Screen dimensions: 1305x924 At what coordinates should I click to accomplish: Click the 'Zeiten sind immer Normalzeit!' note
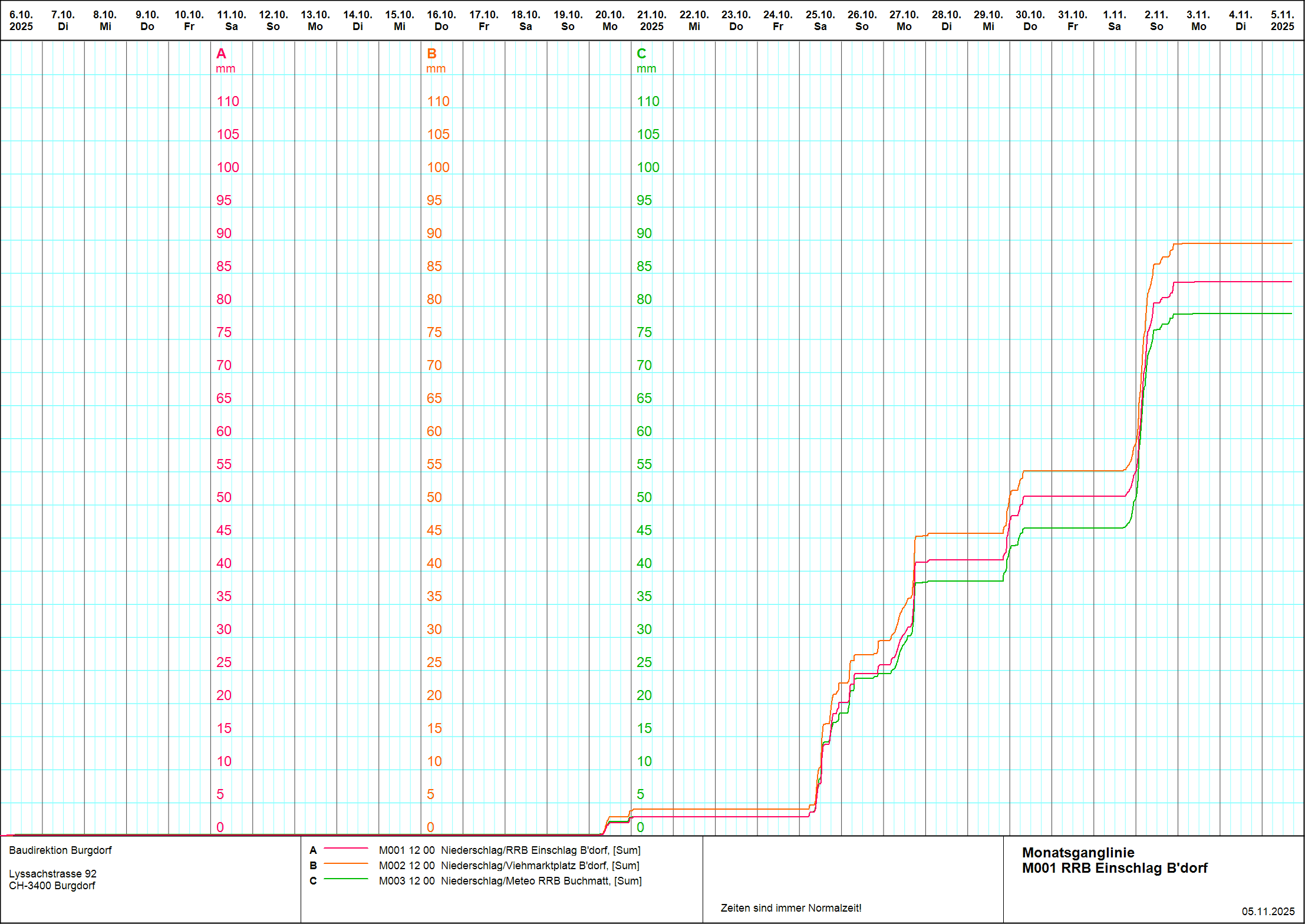point(790,908)
